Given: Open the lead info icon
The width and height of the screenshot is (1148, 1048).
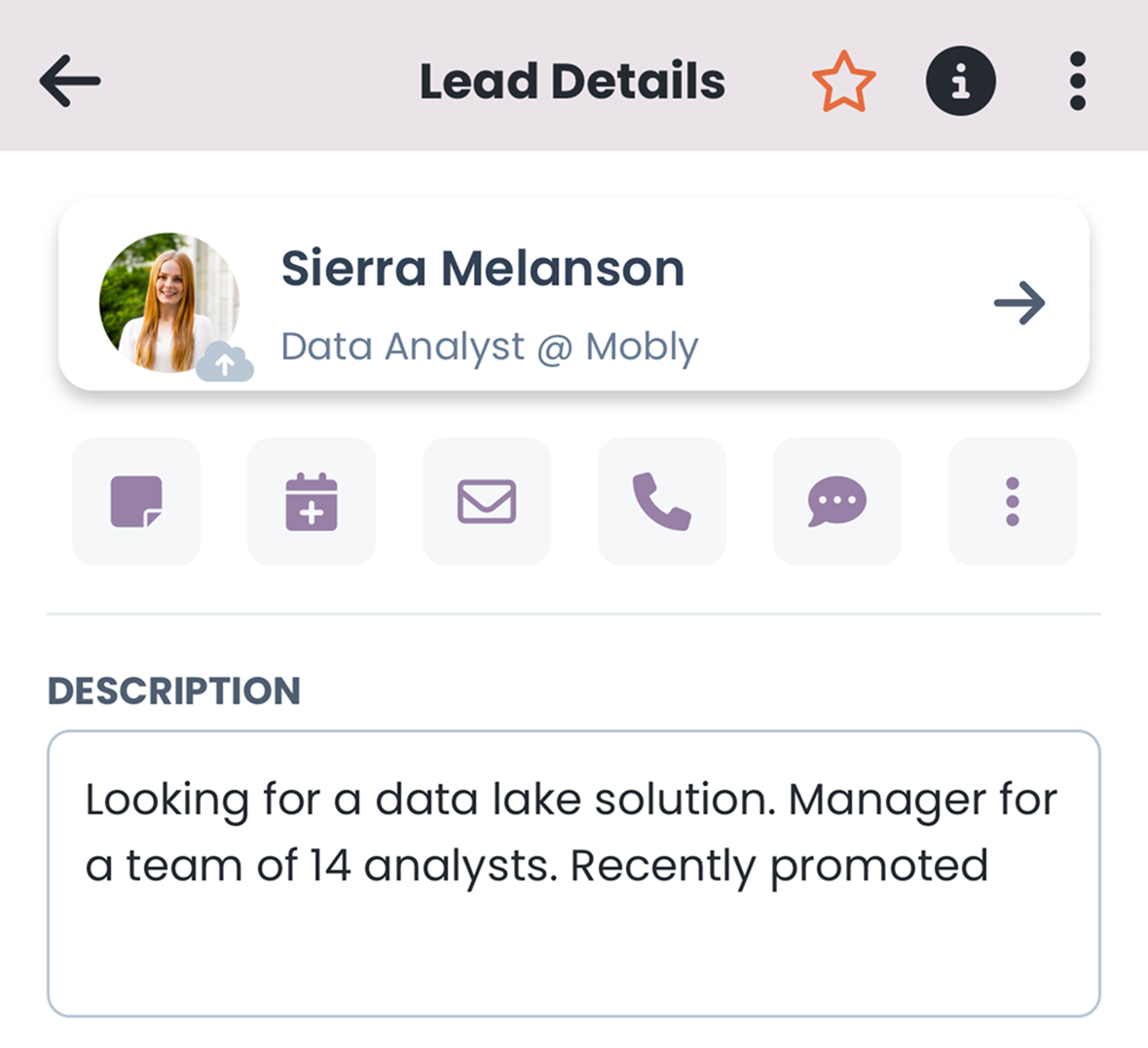Looking at the screenshot, I should click(x=961, y=81).
